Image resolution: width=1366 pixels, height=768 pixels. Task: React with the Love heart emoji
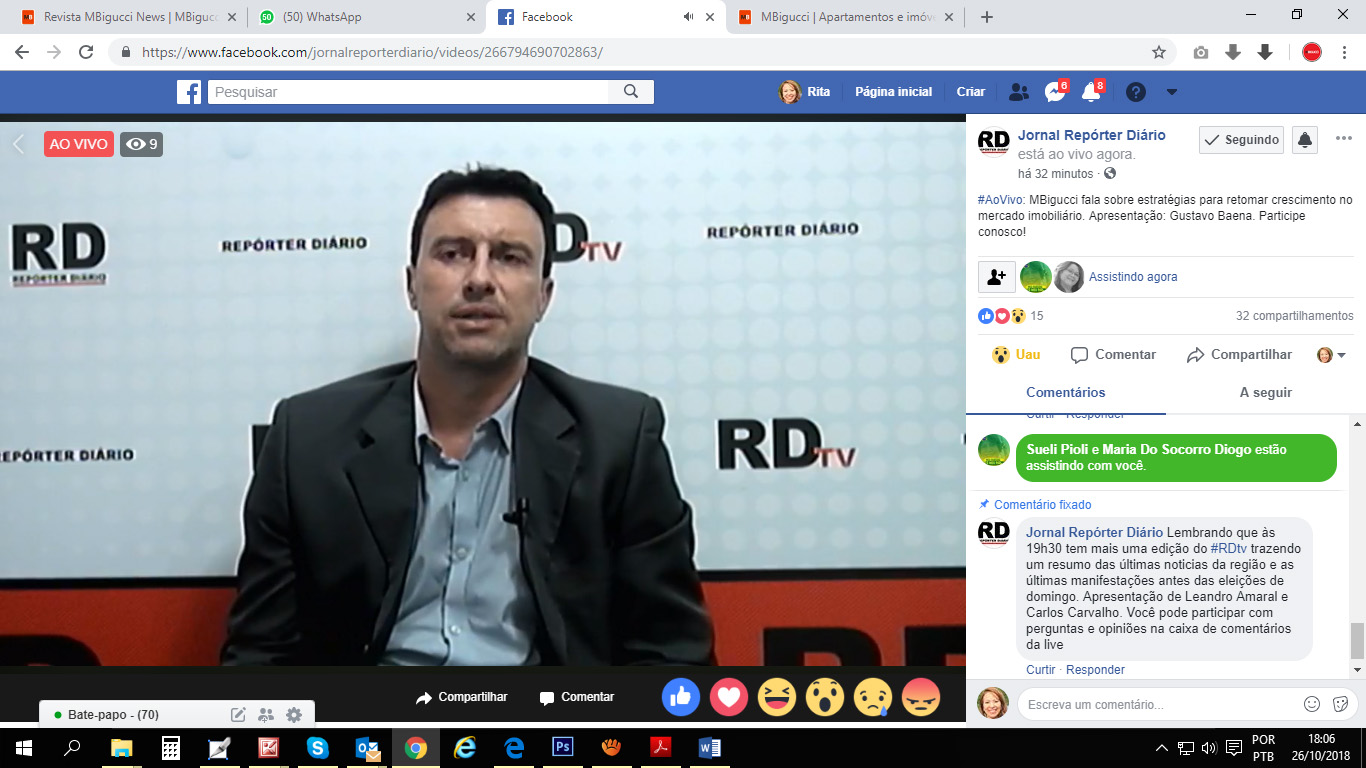tap(729, 697)
